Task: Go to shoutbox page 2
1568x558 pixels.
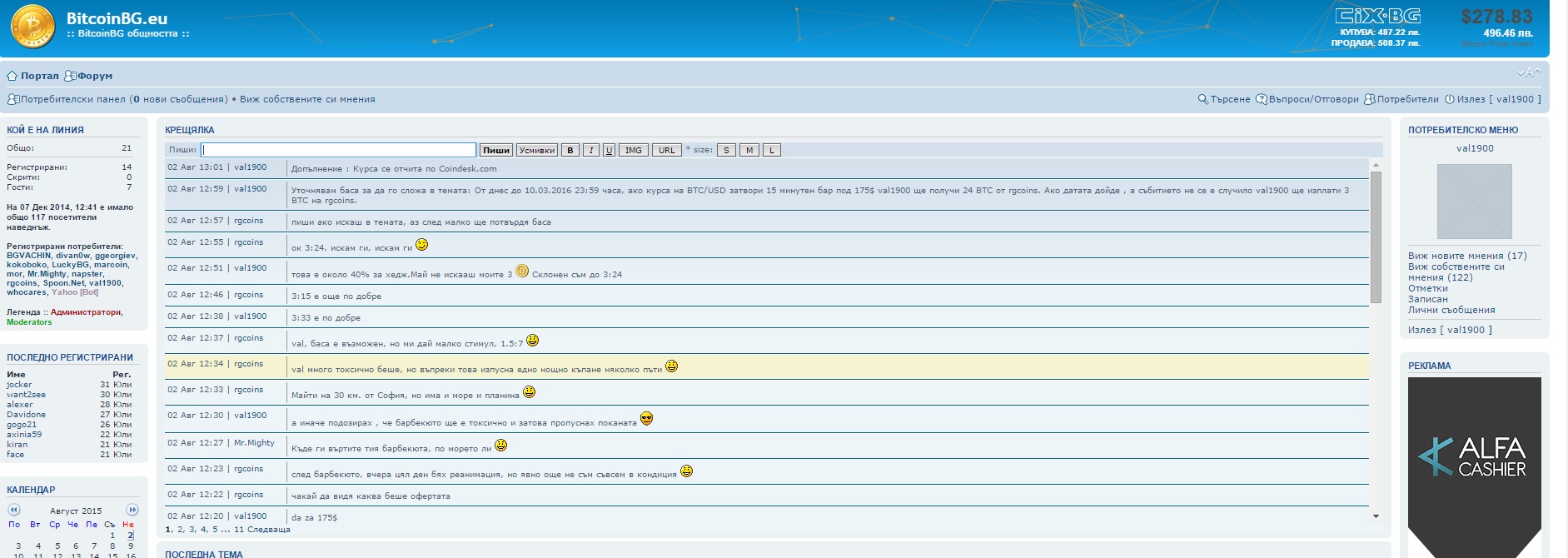Action: point(180,530)
